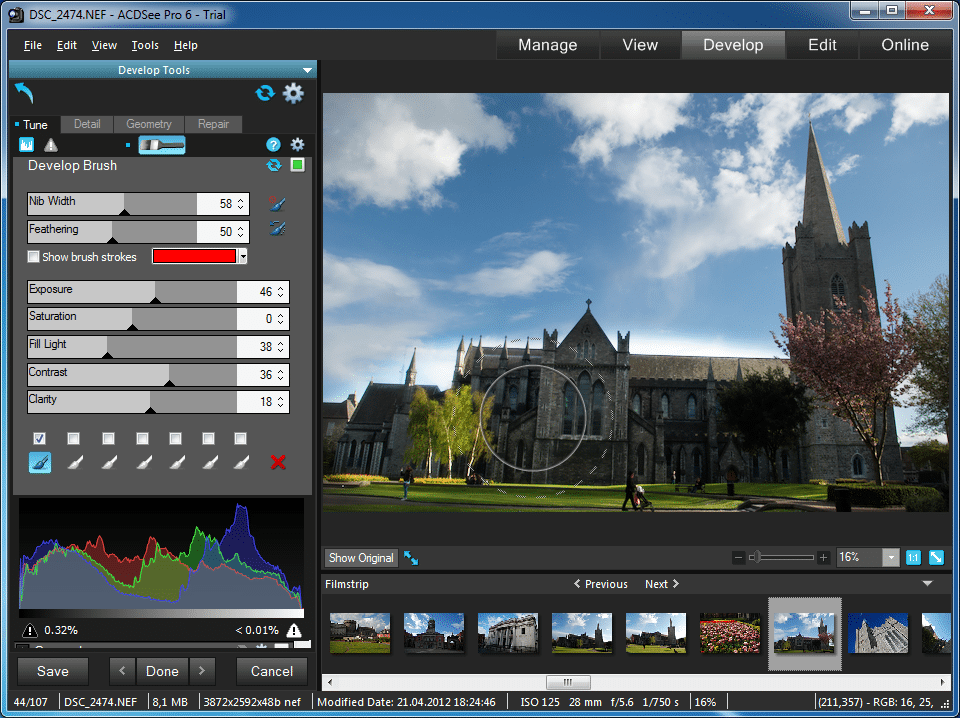
Task: Reset Develop Brush with its header refresh icon
Action: point(274,165)
